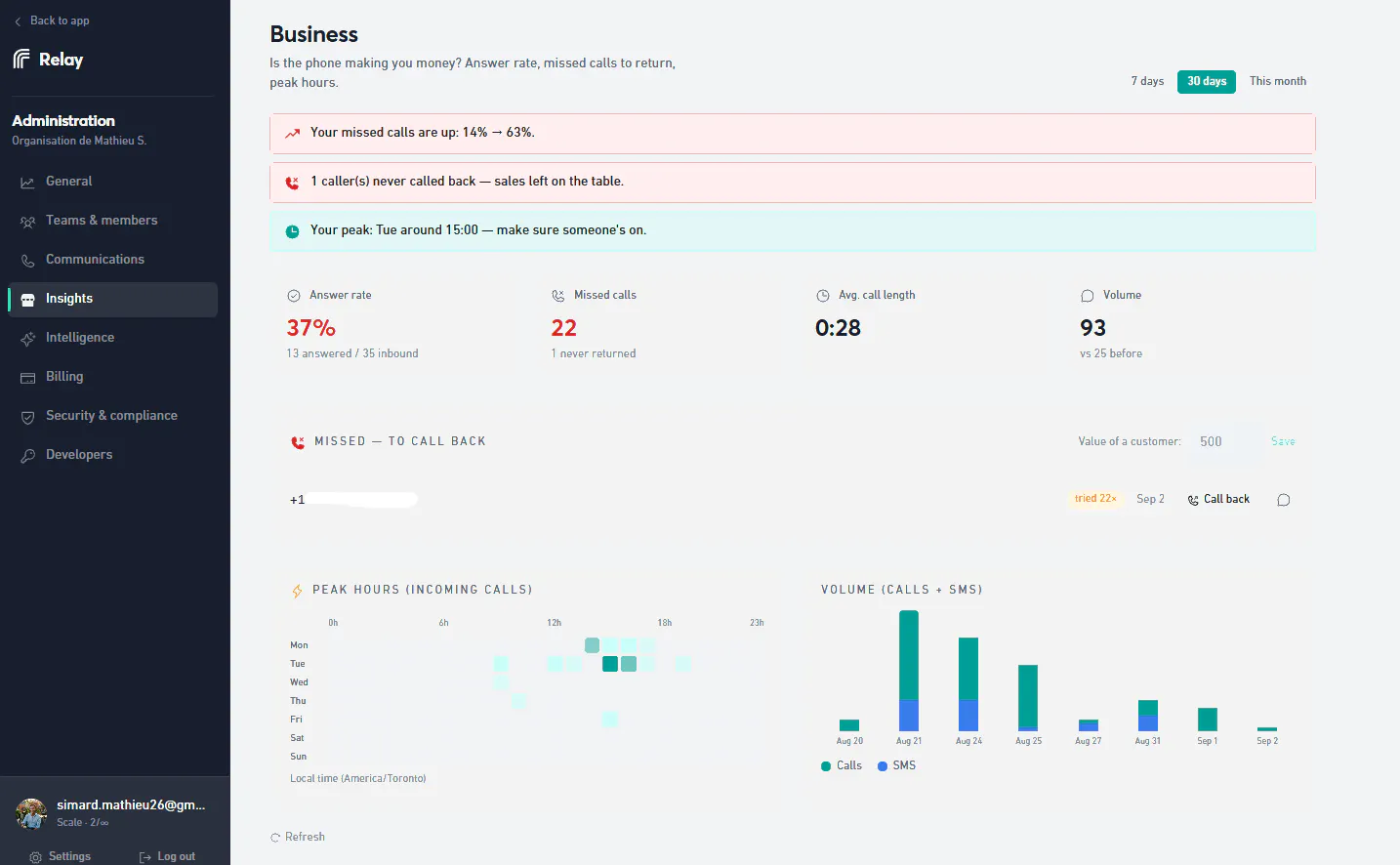This screenshot has width=1400, height=865.
Task: Click the Value of a customer field
Action: (x=1226, y=441)
